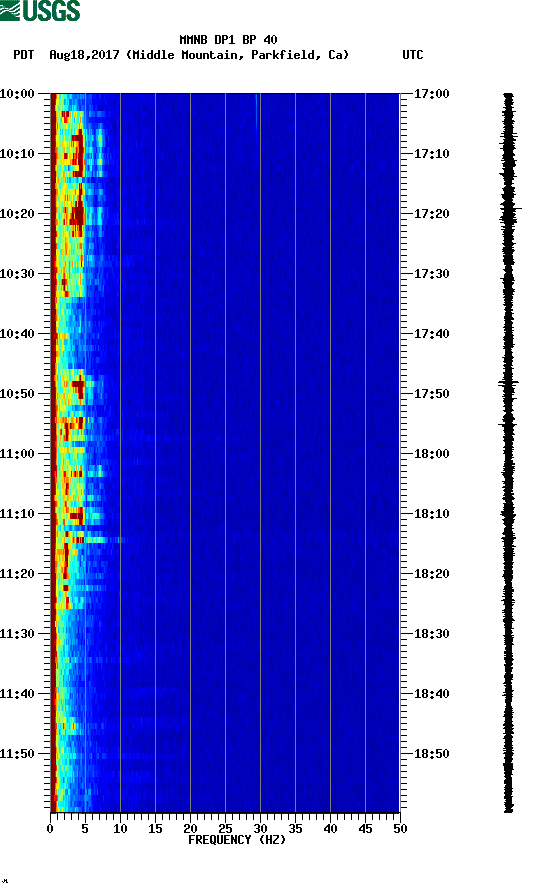Click the '18:50' UTC time label

pyautogui.click(x=431, y=754)
